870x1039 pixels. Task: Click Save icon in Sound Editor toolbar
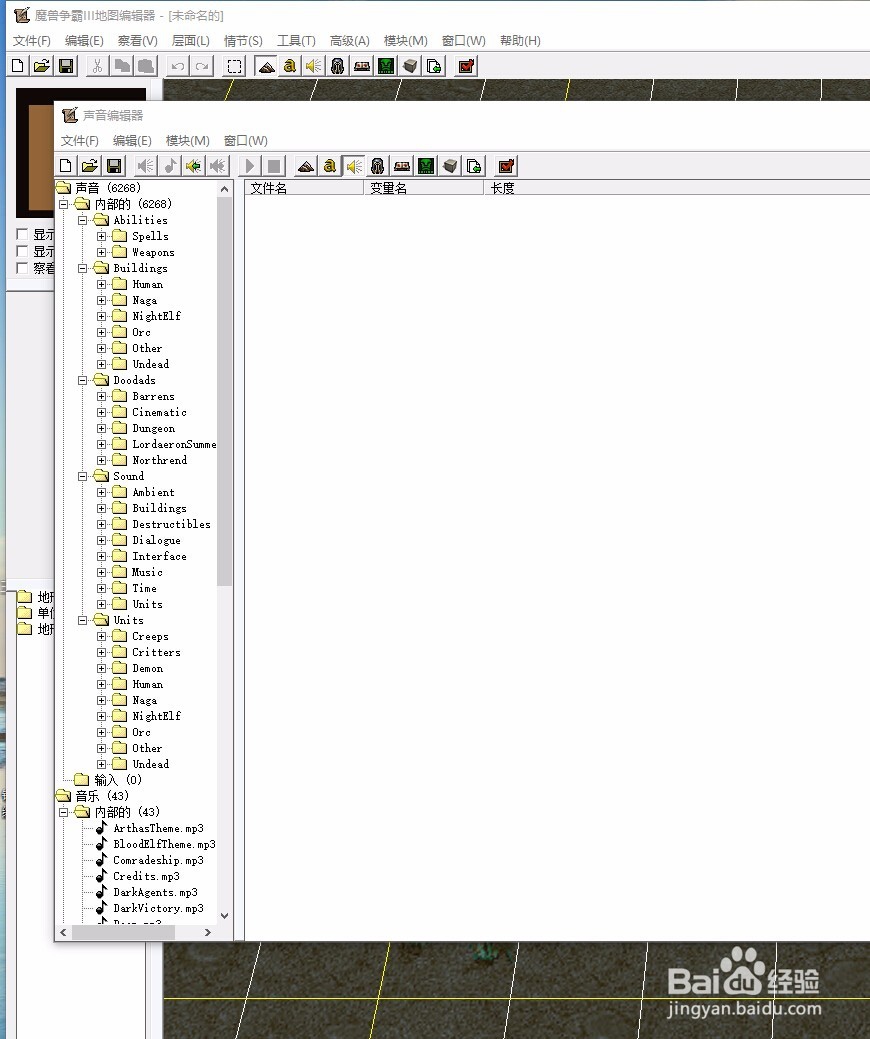(x=114, y=166)
